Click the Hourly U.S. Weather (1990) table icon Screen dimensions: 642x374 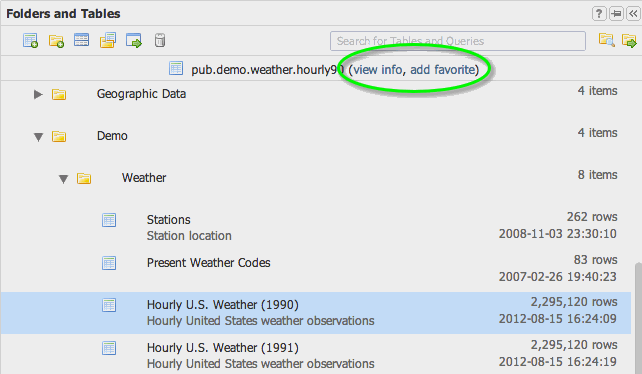click(109, 305)
